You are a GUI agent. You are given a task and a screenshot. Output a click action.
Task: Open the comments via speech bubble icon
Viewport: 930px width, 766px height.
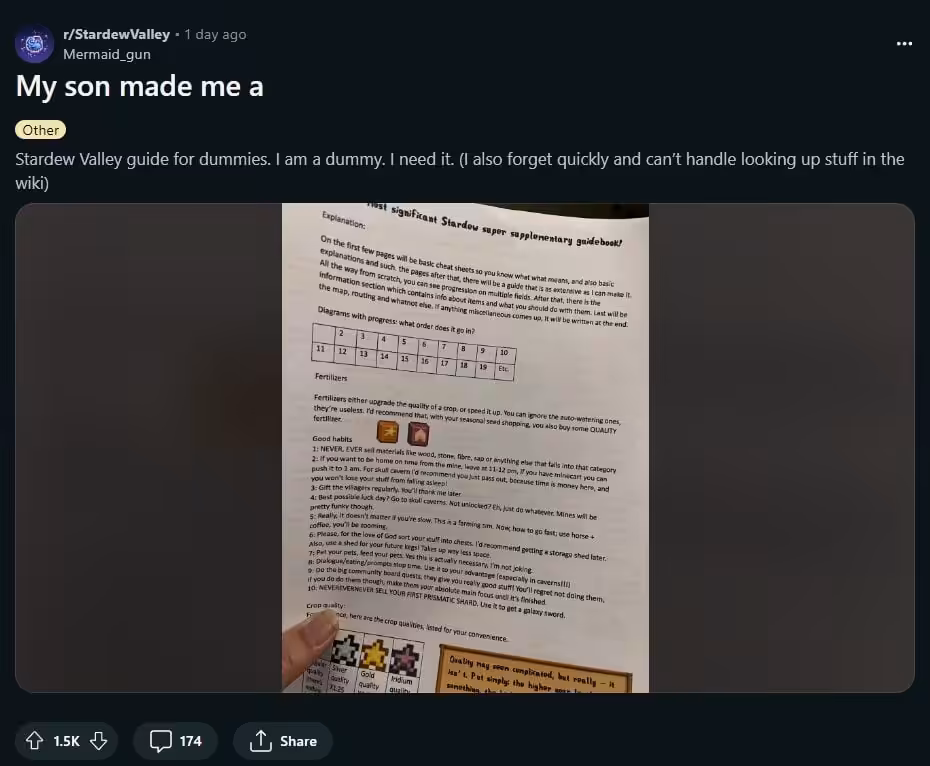(x=160, y=741)
